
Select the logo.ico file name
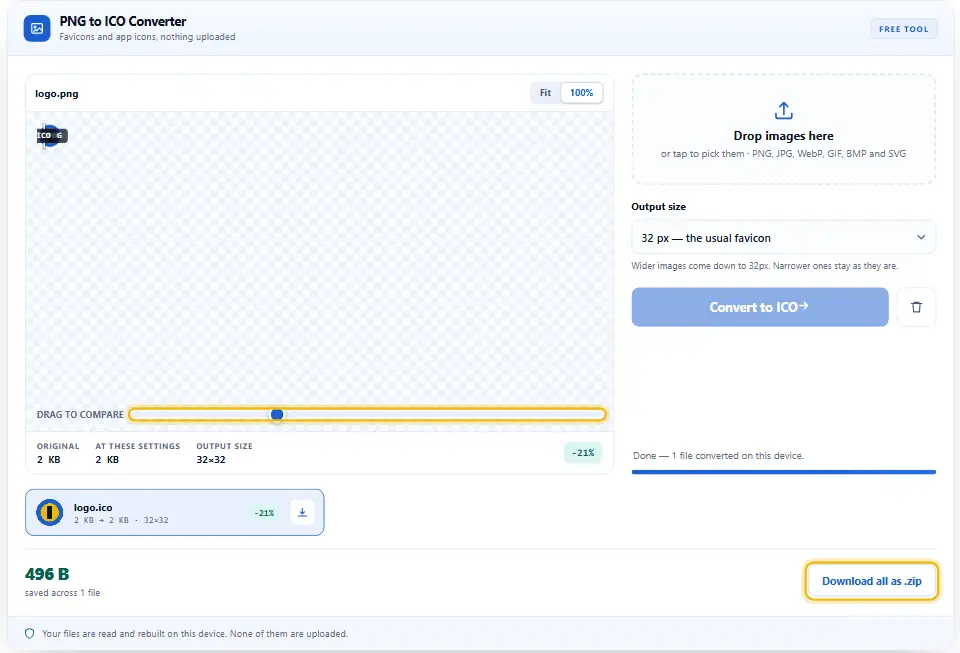93,507
